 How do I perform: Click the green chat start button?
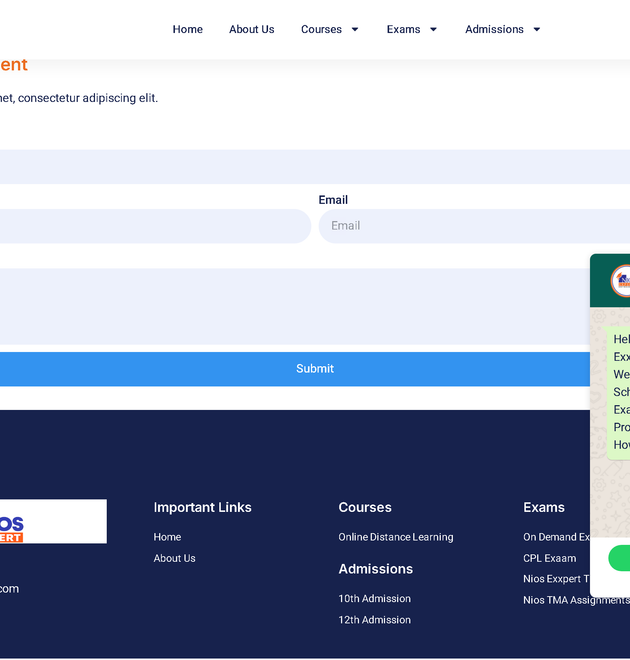tap(619, 558)
